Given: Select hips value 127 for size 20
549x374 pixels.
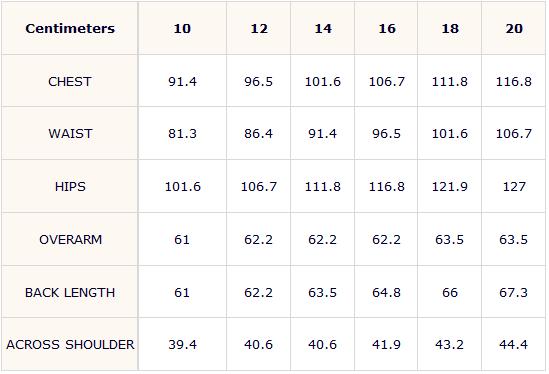Looking at the screenshot, I should pyautogui.click(x=514, y=187).
